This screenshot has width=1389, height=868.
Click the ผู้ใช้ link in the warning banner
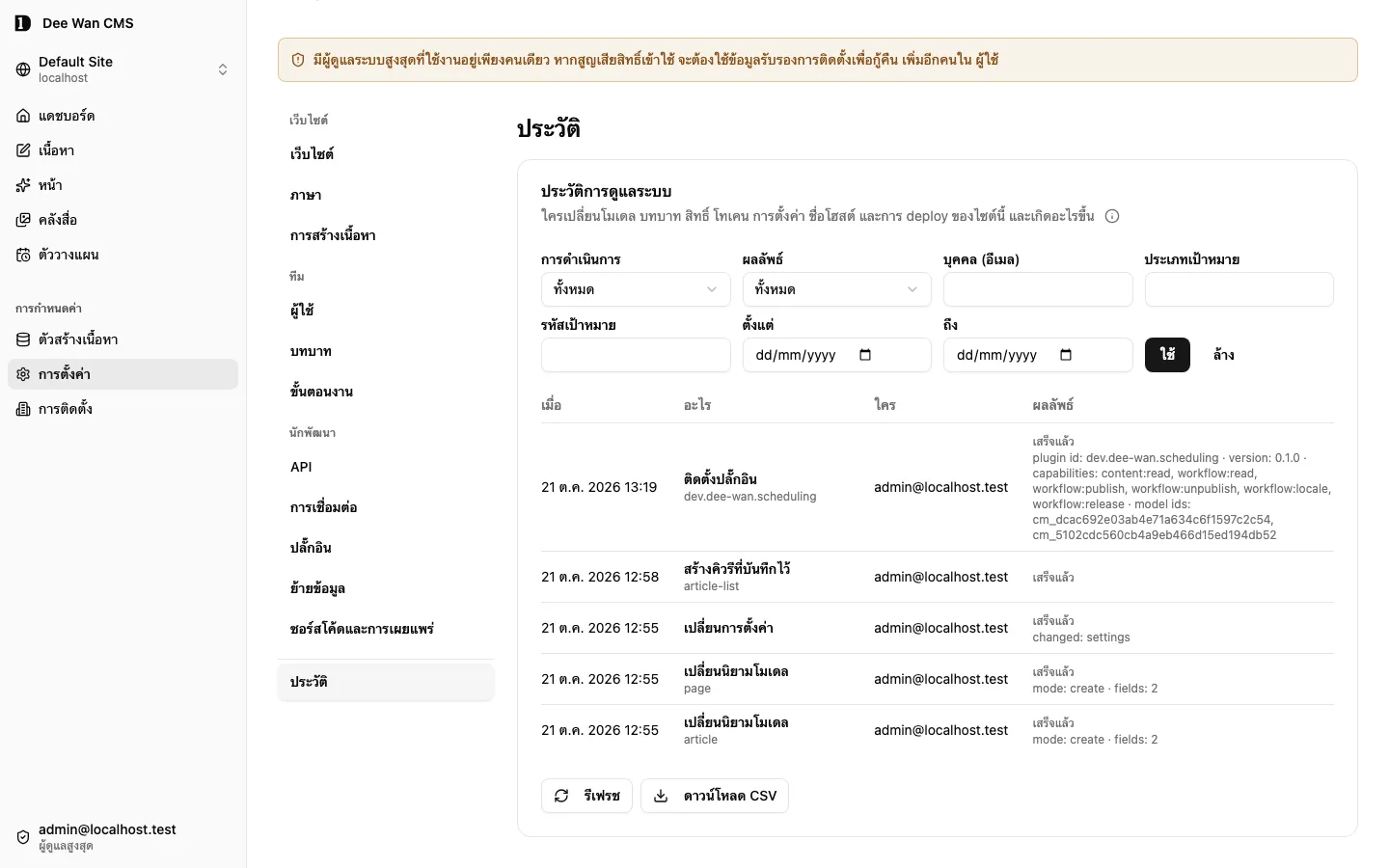pyautogui.click(x=987, y=60)
